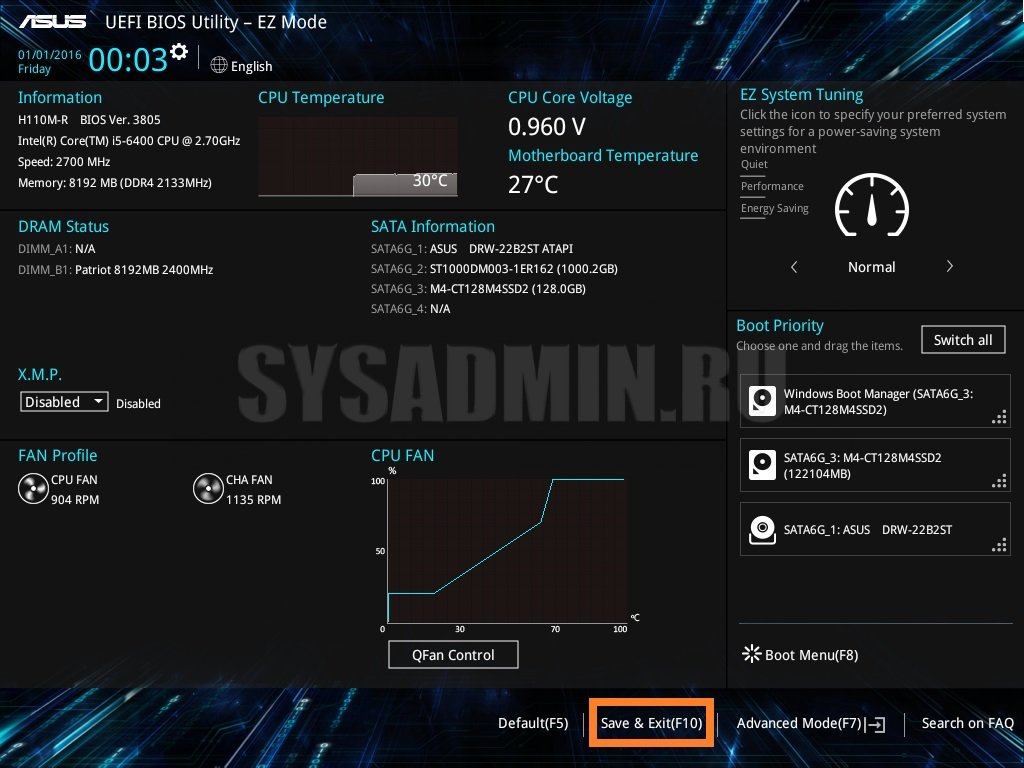The image size is (1024, 768).
Task: Select the Energy Saving tuning mode
Action: point(774,209)
